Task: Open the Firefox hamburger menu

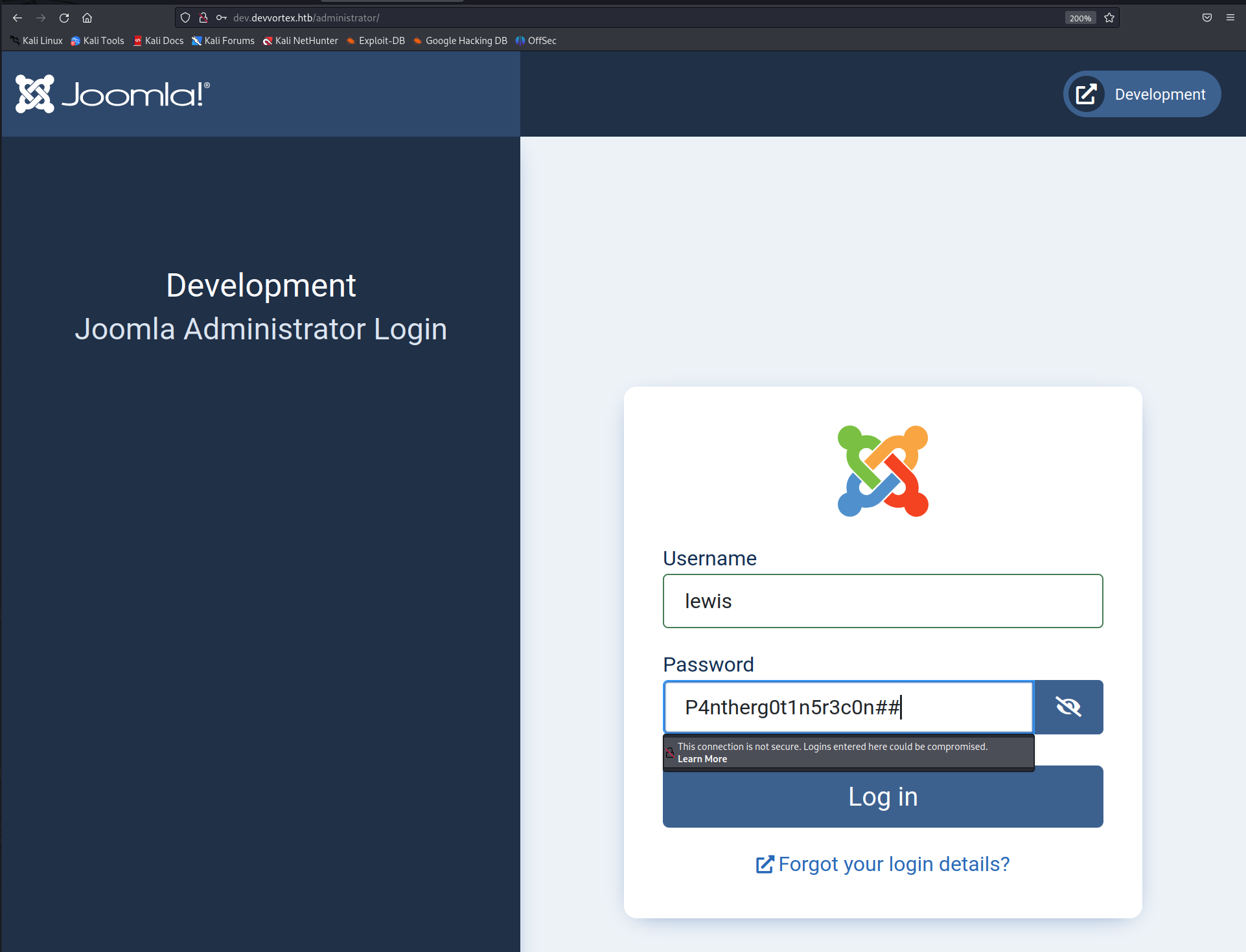Action: point(1230,18)
